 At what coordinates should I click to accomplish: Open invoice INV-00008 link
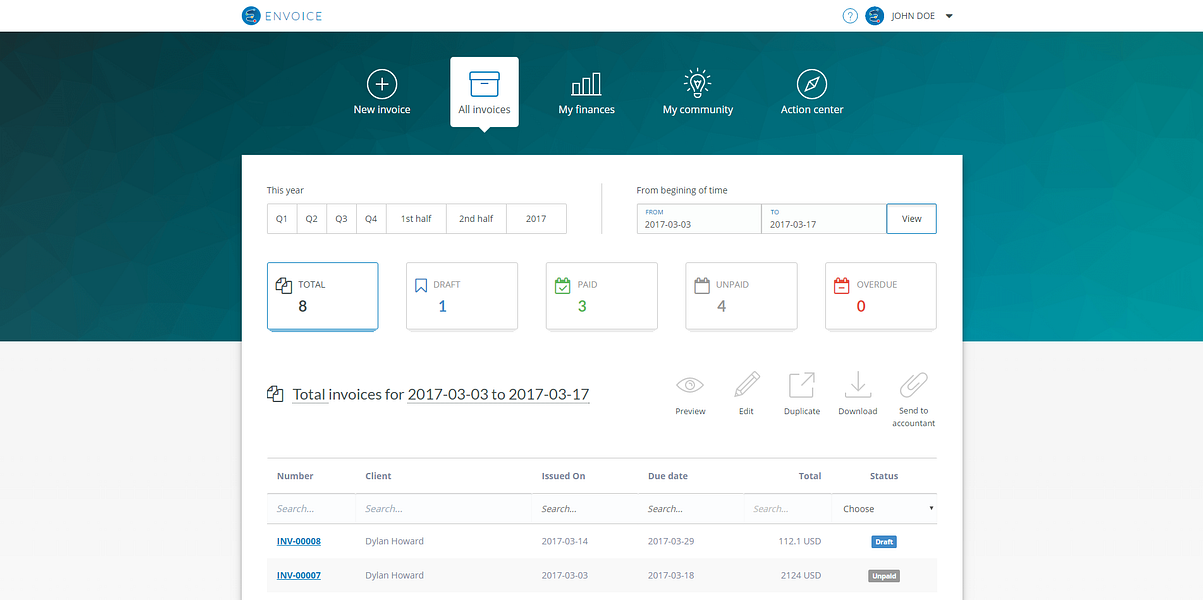299,541
